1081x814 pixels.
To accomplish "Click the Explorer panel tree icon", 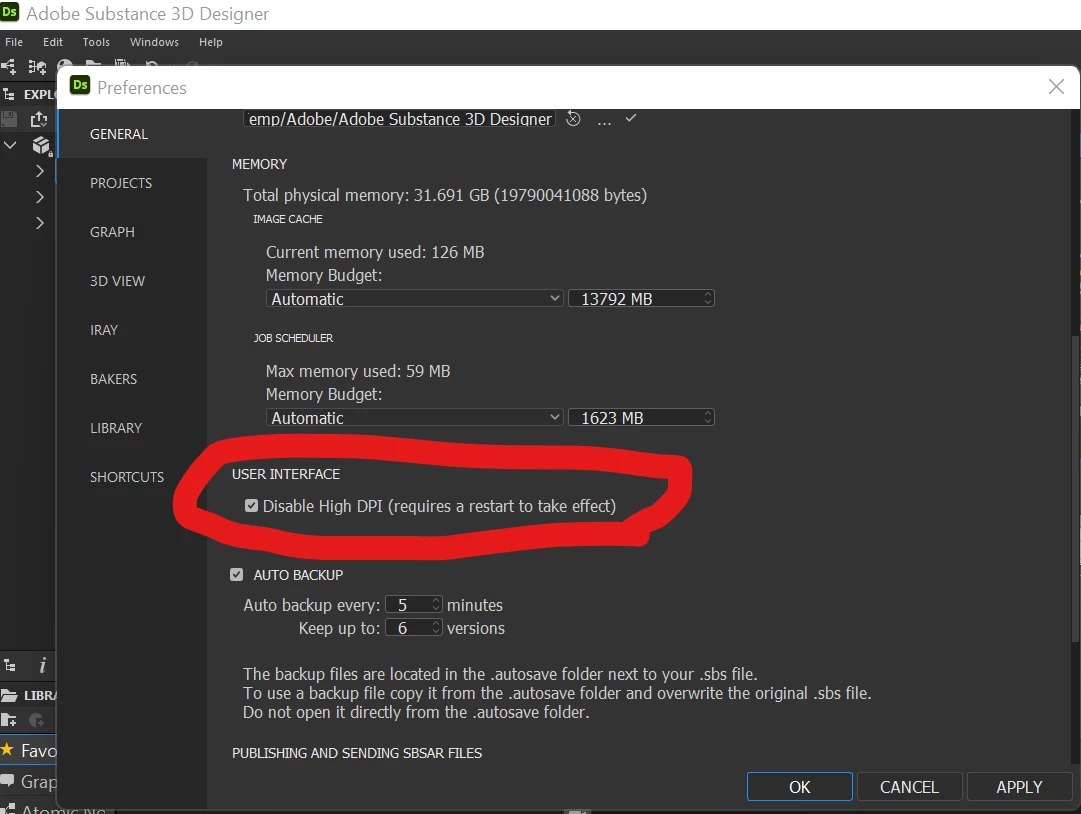I will click(x=9, y=94).
